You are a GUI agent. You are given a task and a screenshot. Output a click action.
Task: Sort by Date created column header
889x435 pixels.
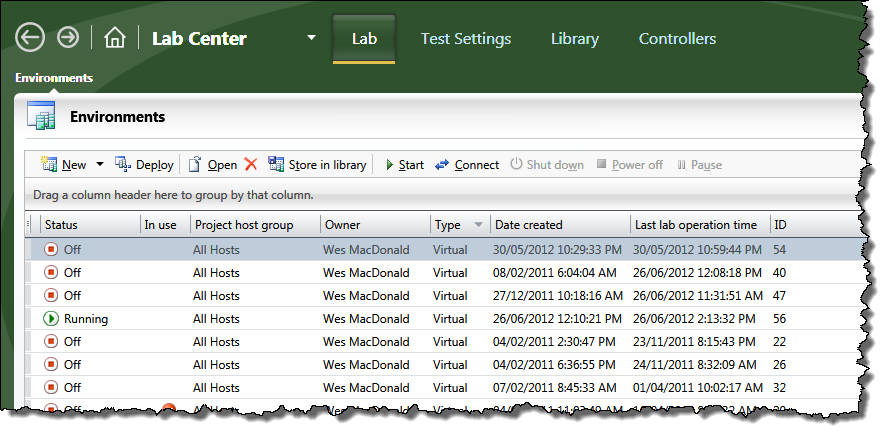[x=528, y=225]
